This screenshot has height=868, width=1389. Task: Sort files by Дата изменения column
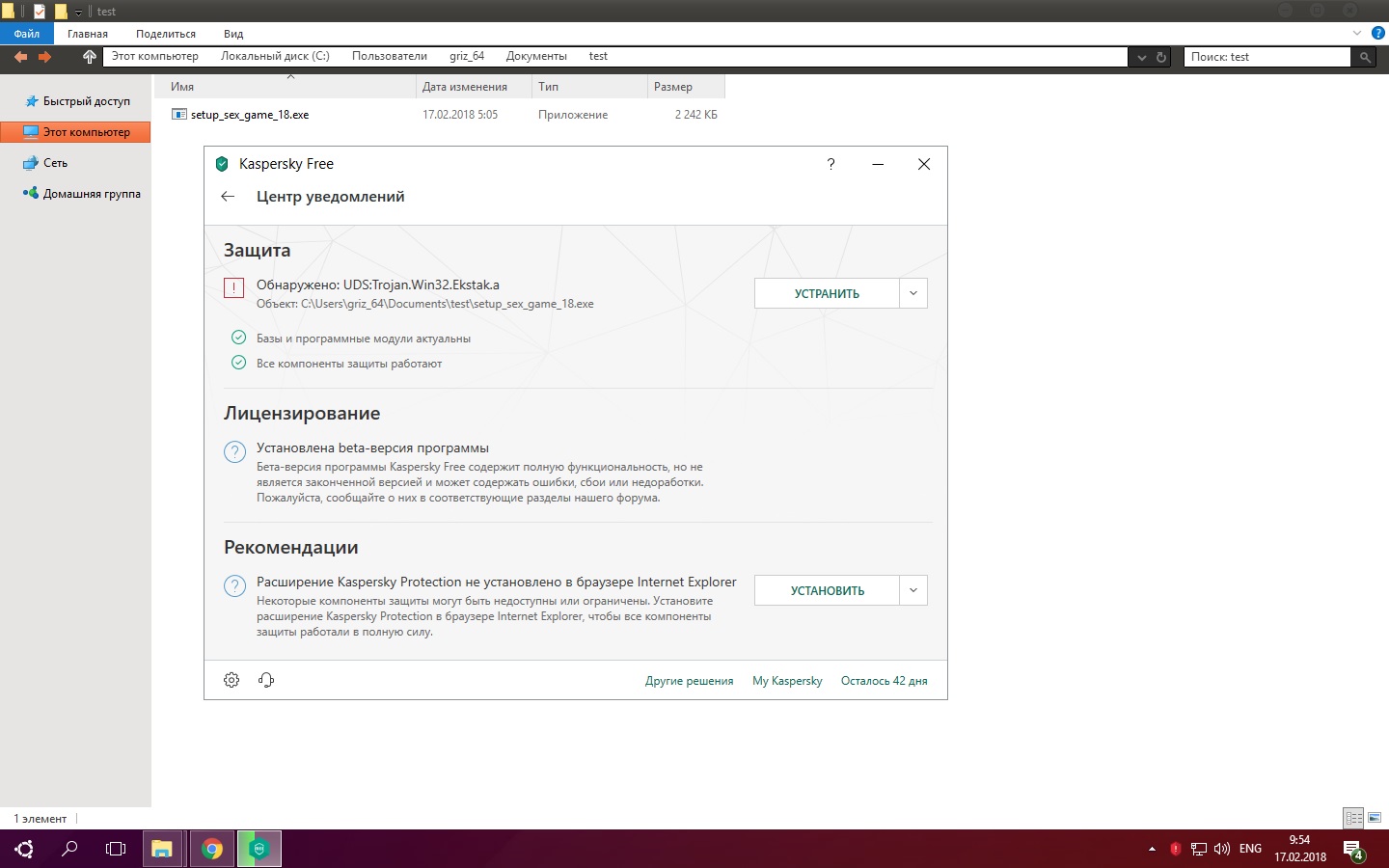click(x=474, y=87)
